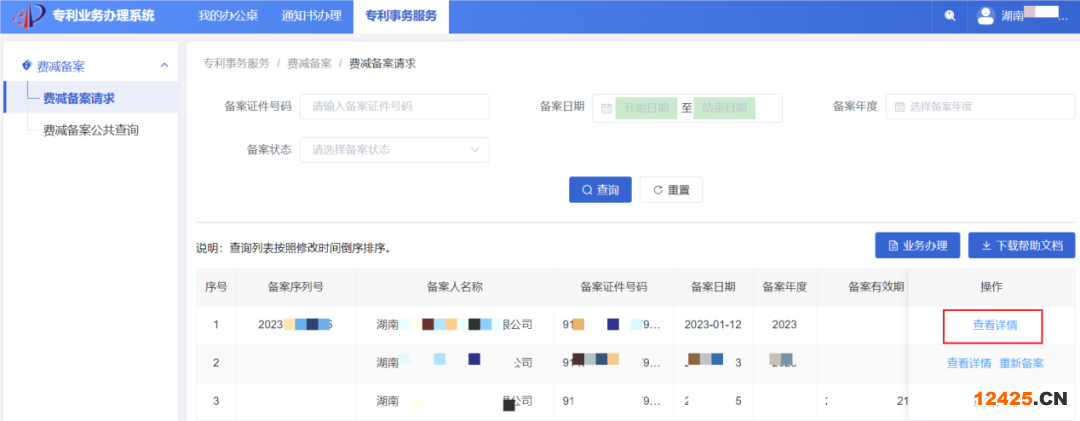This screenshot has width=1080, height=421.
Task: Click the 业务办理 button
Action: (917, 245)
